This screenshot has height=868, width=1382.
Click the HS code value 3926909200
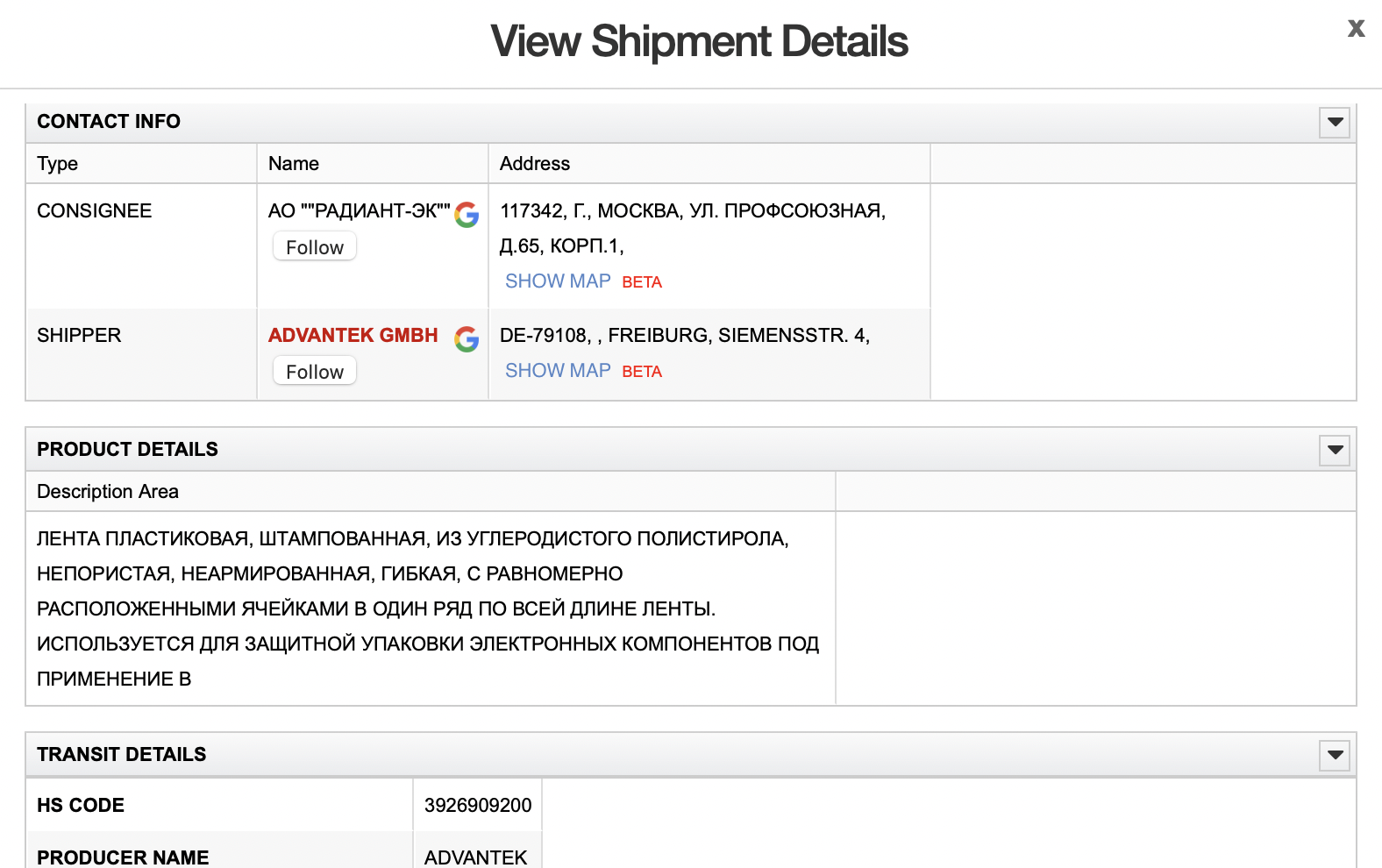point(478,806)
